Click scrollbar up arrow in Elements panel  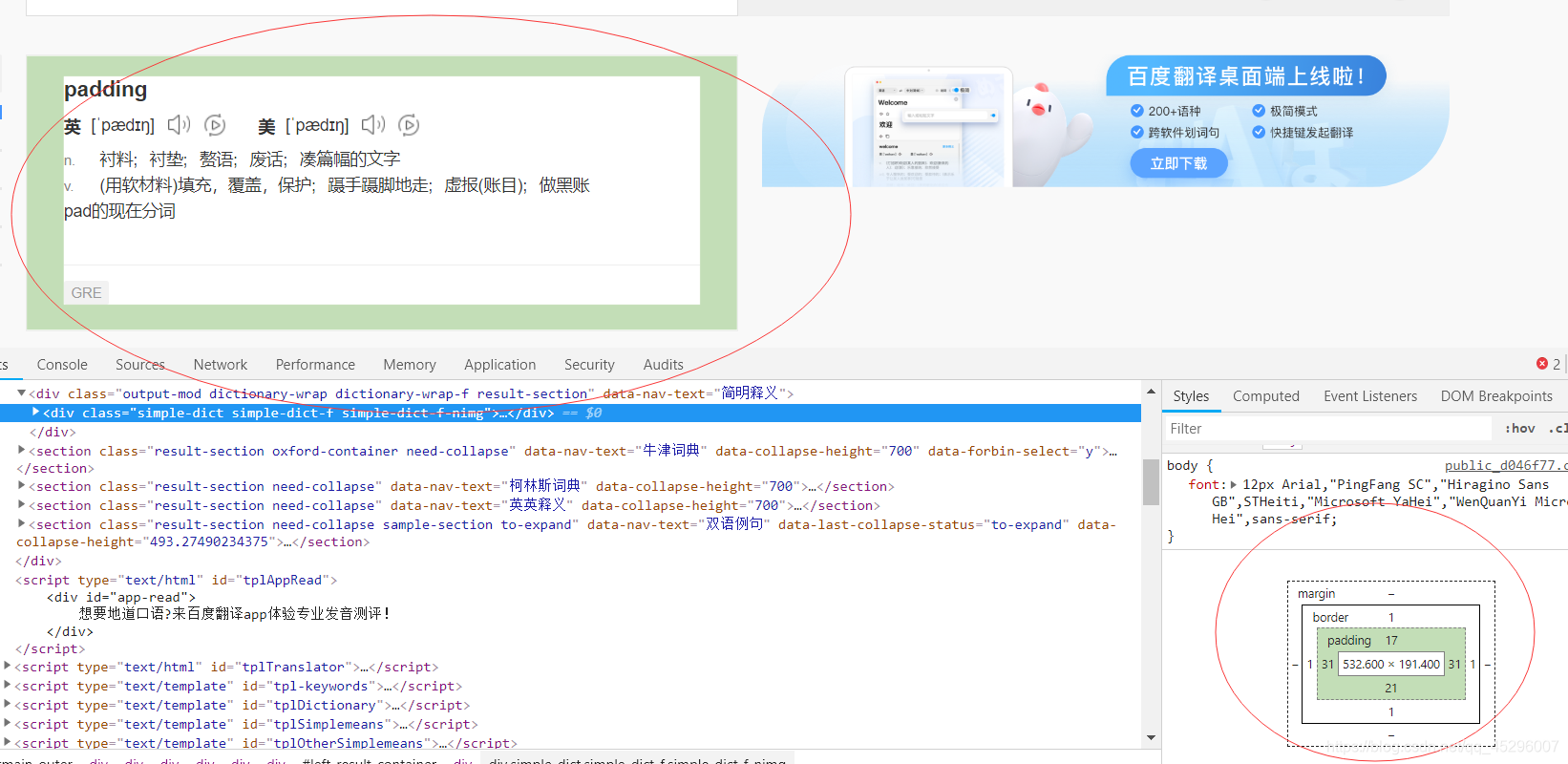click(1151, 393)
